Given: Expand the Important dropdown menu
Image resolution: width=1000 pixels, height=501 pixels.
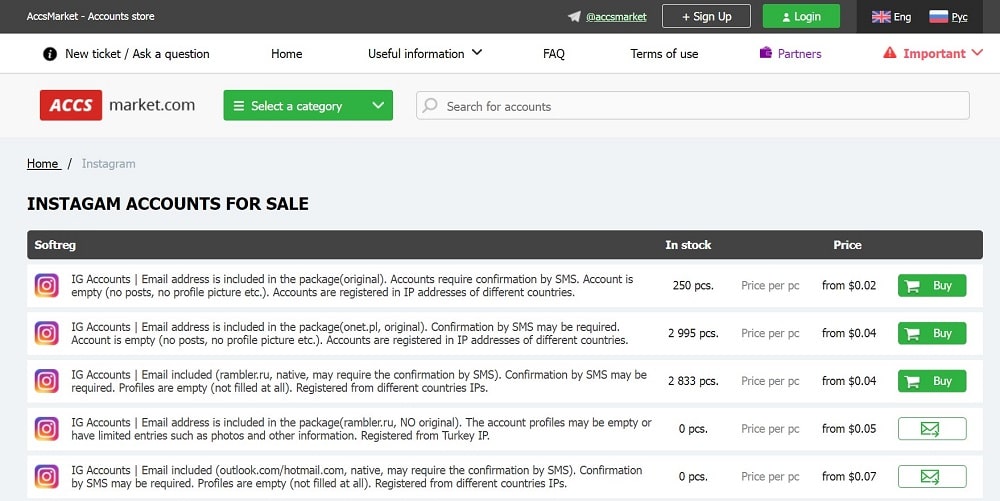Looking at the screenshot, I should tap(933, 54).
